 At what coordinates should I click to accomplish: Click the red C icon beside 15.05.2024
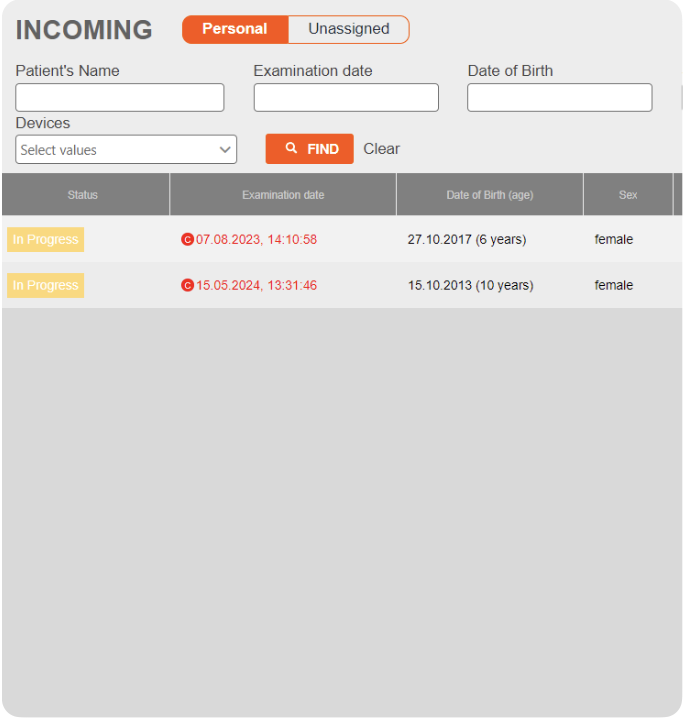click(187, 286)
